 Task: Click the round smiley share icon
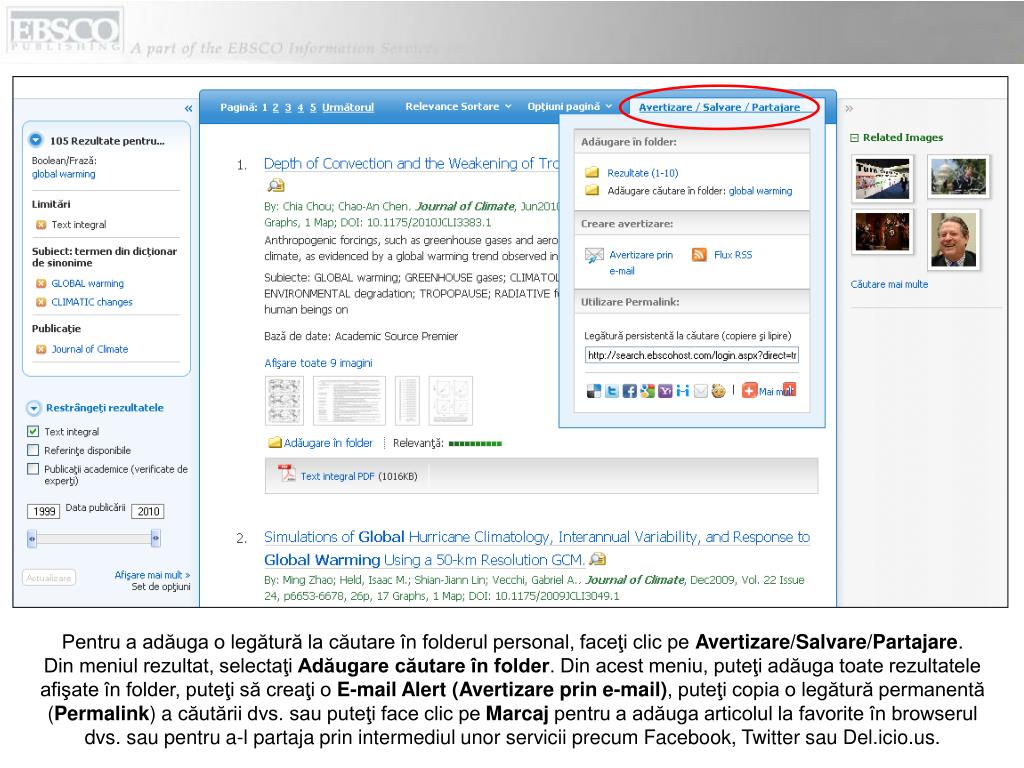click(x=718, y=391)
